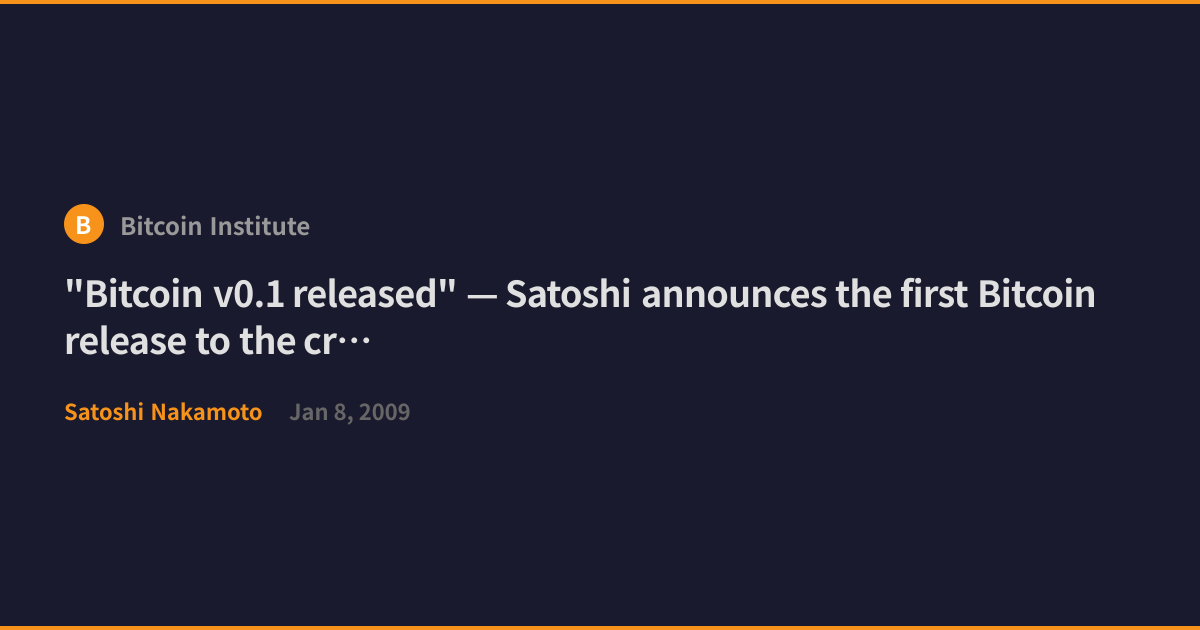Open the "Bitcoin v0.1 released" quoted headline
1200x630 pixels.
[x=261, y=295]
